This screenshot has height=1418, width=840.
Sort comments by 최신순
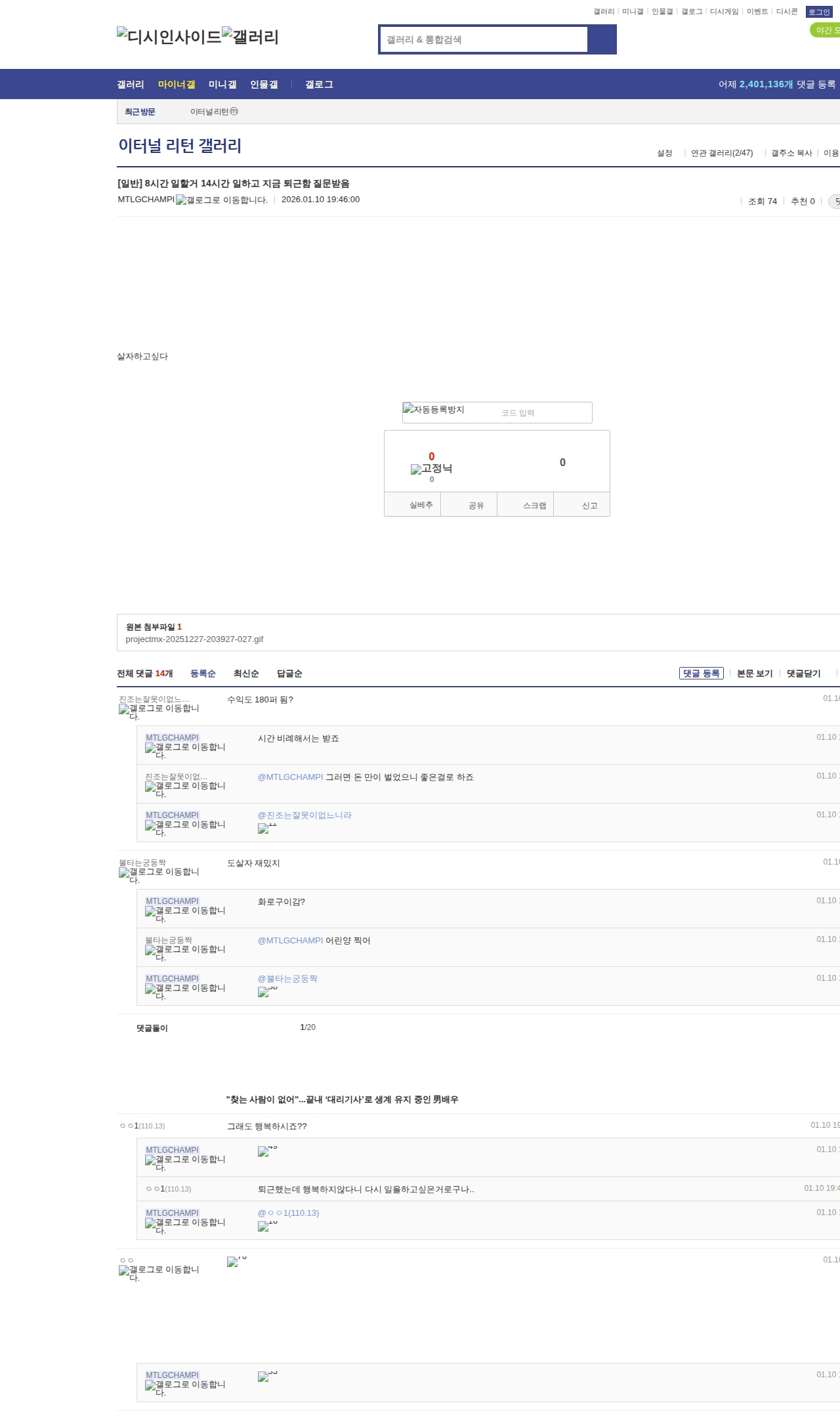tap(246, 674)
